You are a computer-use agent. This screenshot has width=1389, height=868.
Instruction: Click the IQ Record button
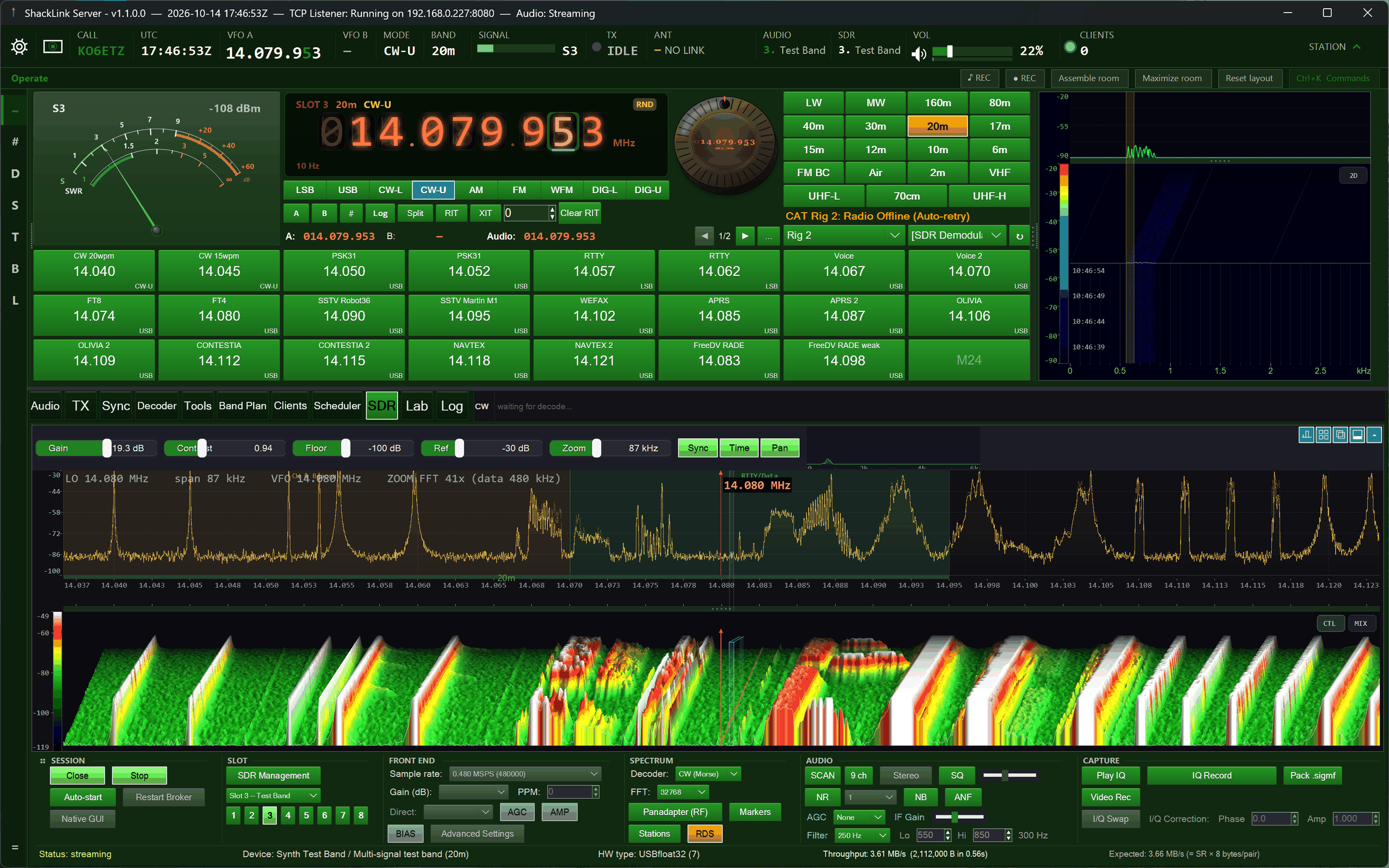[1211, 776]
